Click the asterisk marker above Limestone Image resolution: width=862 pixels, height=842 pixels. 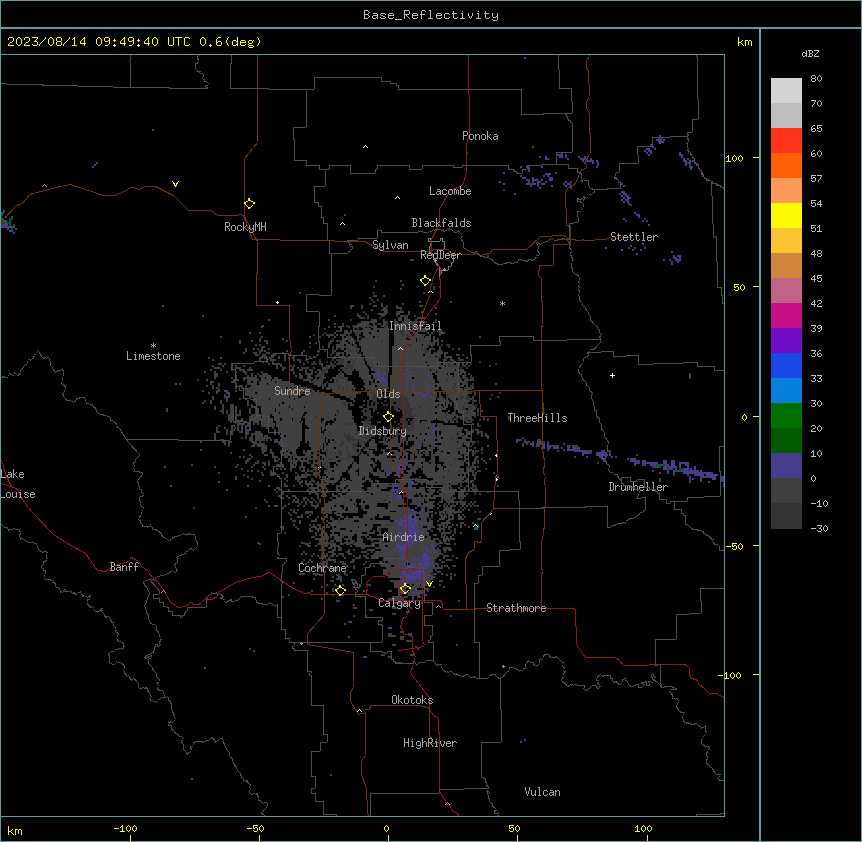(x=153, y=346)
